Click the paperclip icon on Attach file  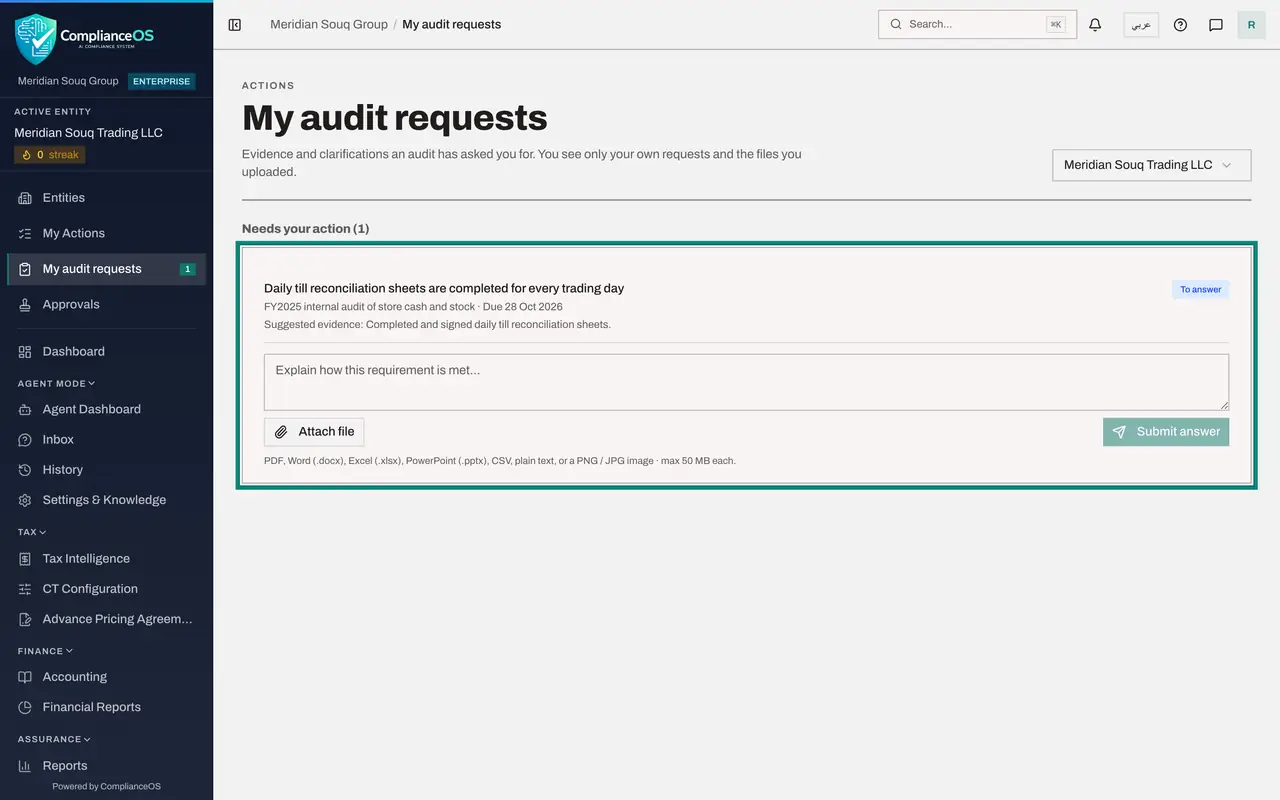point(282,432)
